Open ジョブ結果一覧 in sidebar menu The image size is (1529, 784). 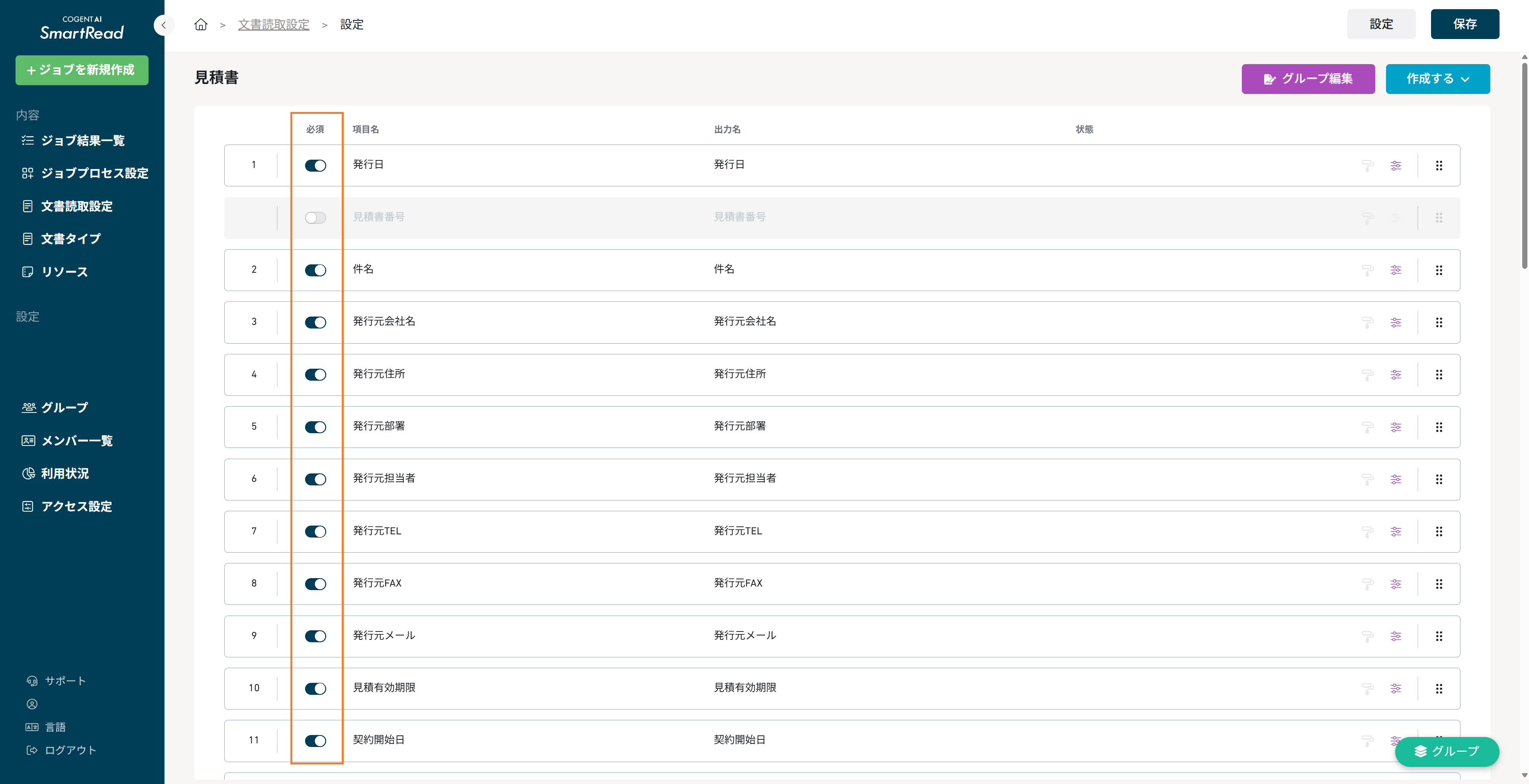coord(82,141)
